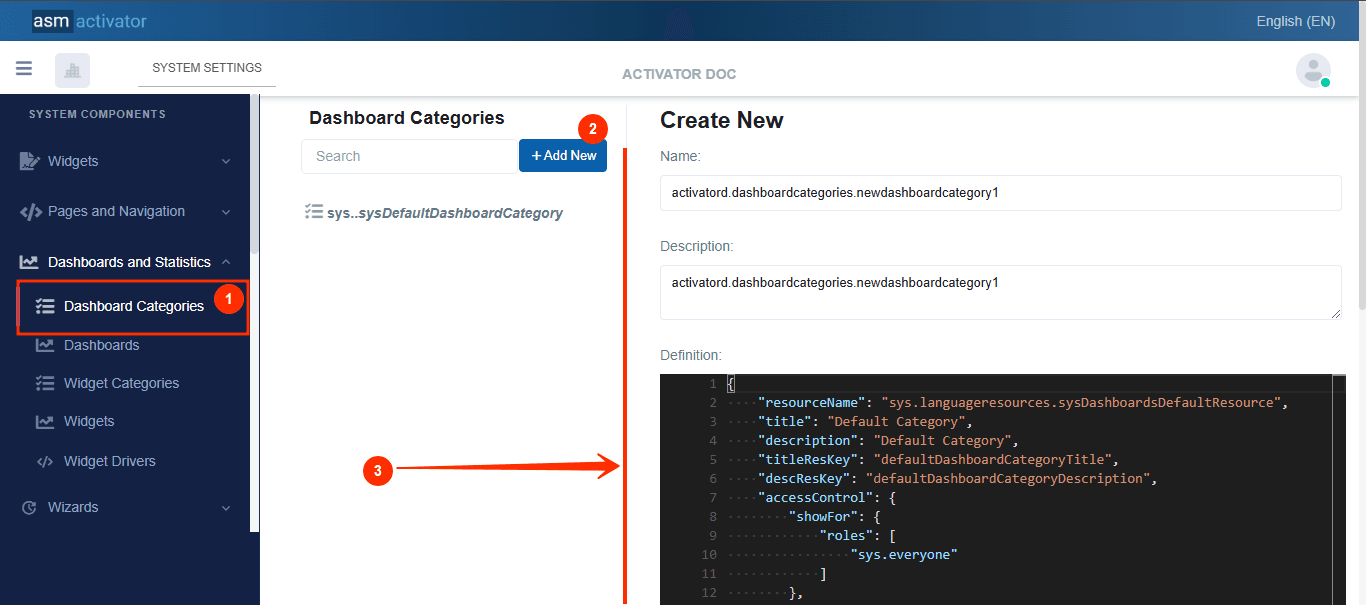Expand the Widgets section chevron
The image size is (1366, 605).
tap(226, 161)
